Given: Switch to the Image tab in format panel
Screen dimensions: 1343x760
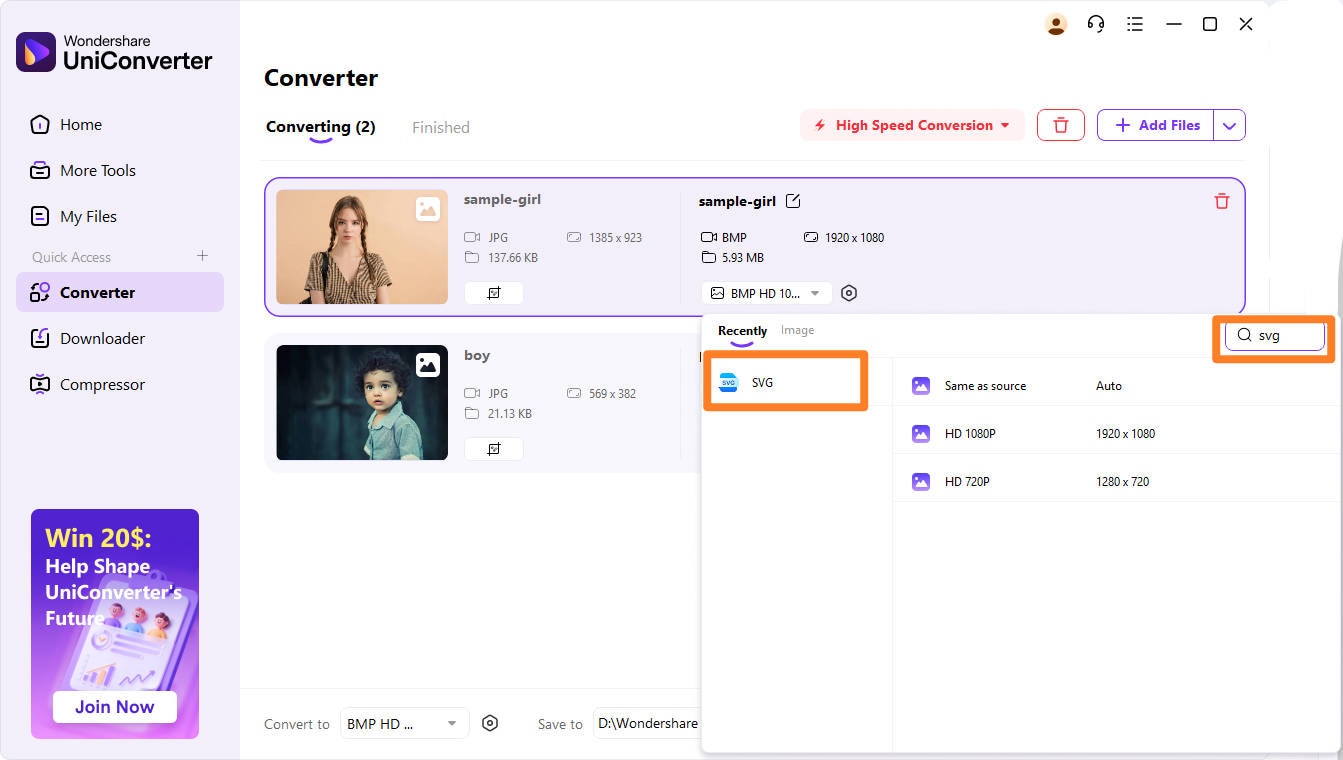Looking at the screenshot, I should coord(797,330).
